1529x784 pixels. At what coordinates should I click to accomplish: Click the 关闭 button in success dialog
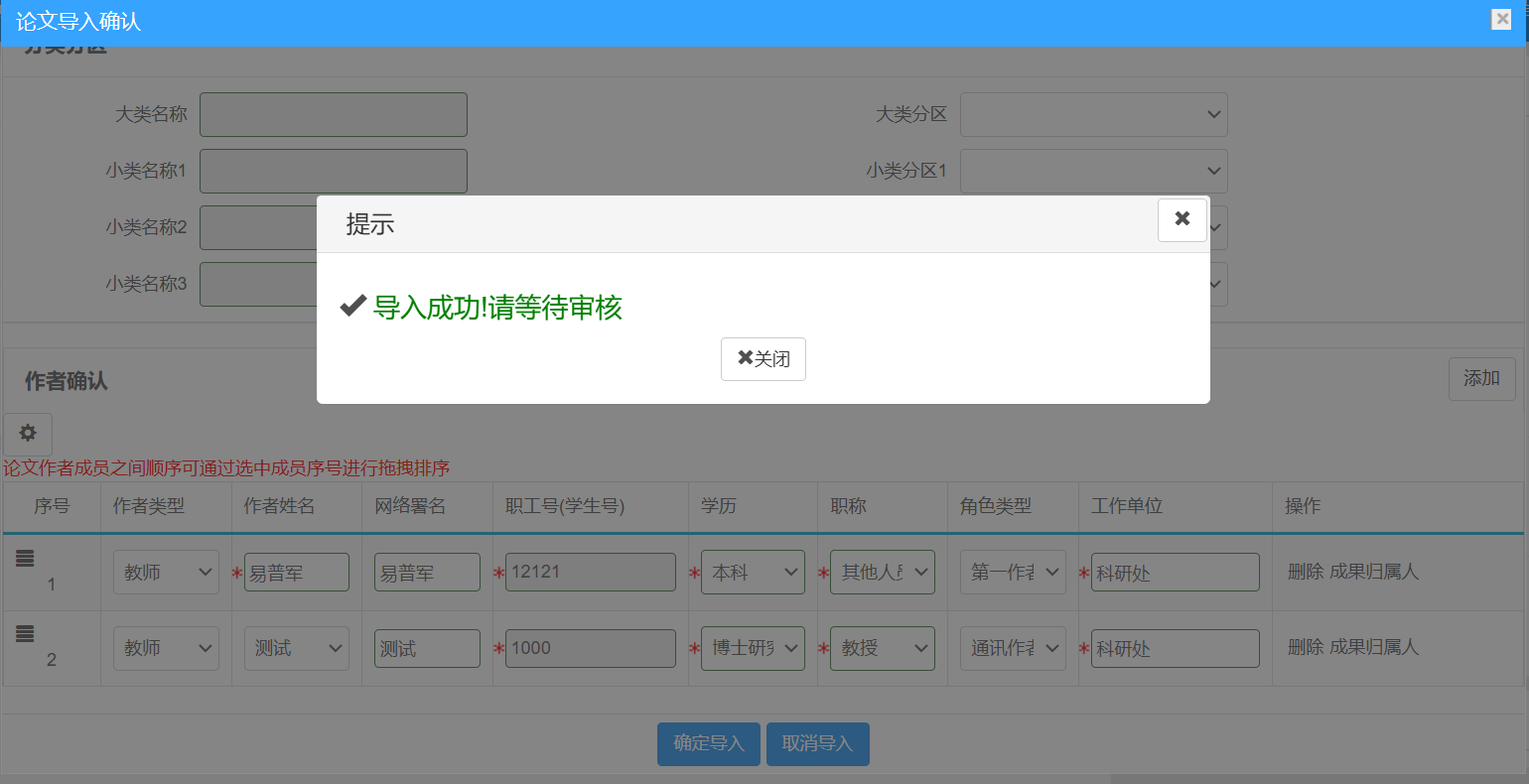point(763,359)
